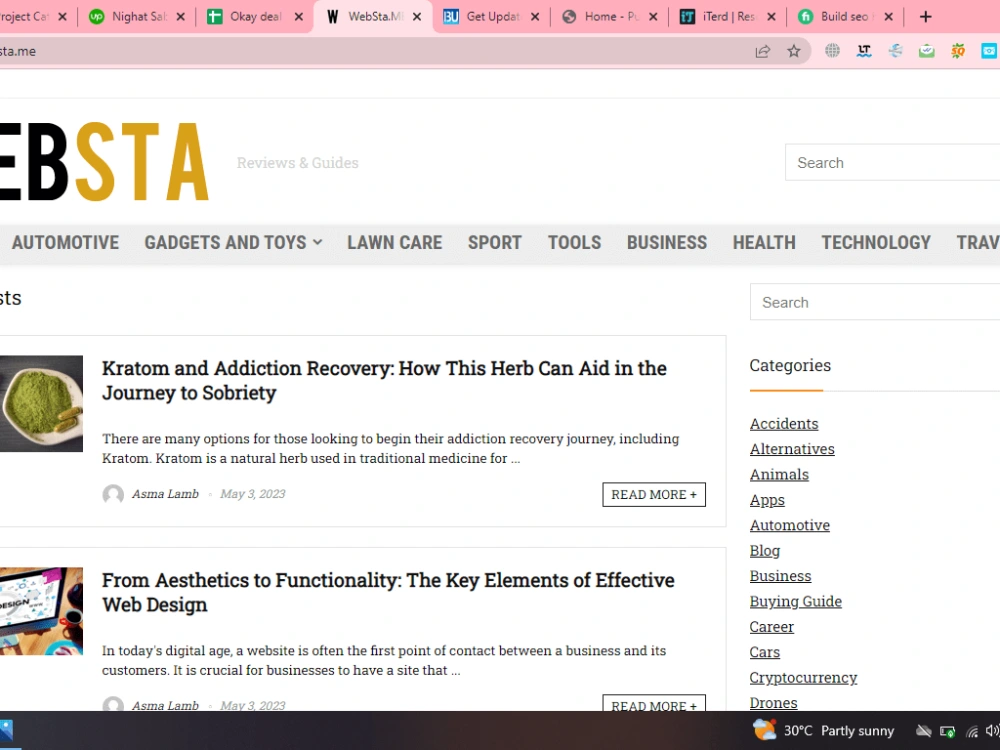The height and width of the screenshot is (750, 1000).
Task: Open the Kratom powder article thumbnail
Action: 41,404
